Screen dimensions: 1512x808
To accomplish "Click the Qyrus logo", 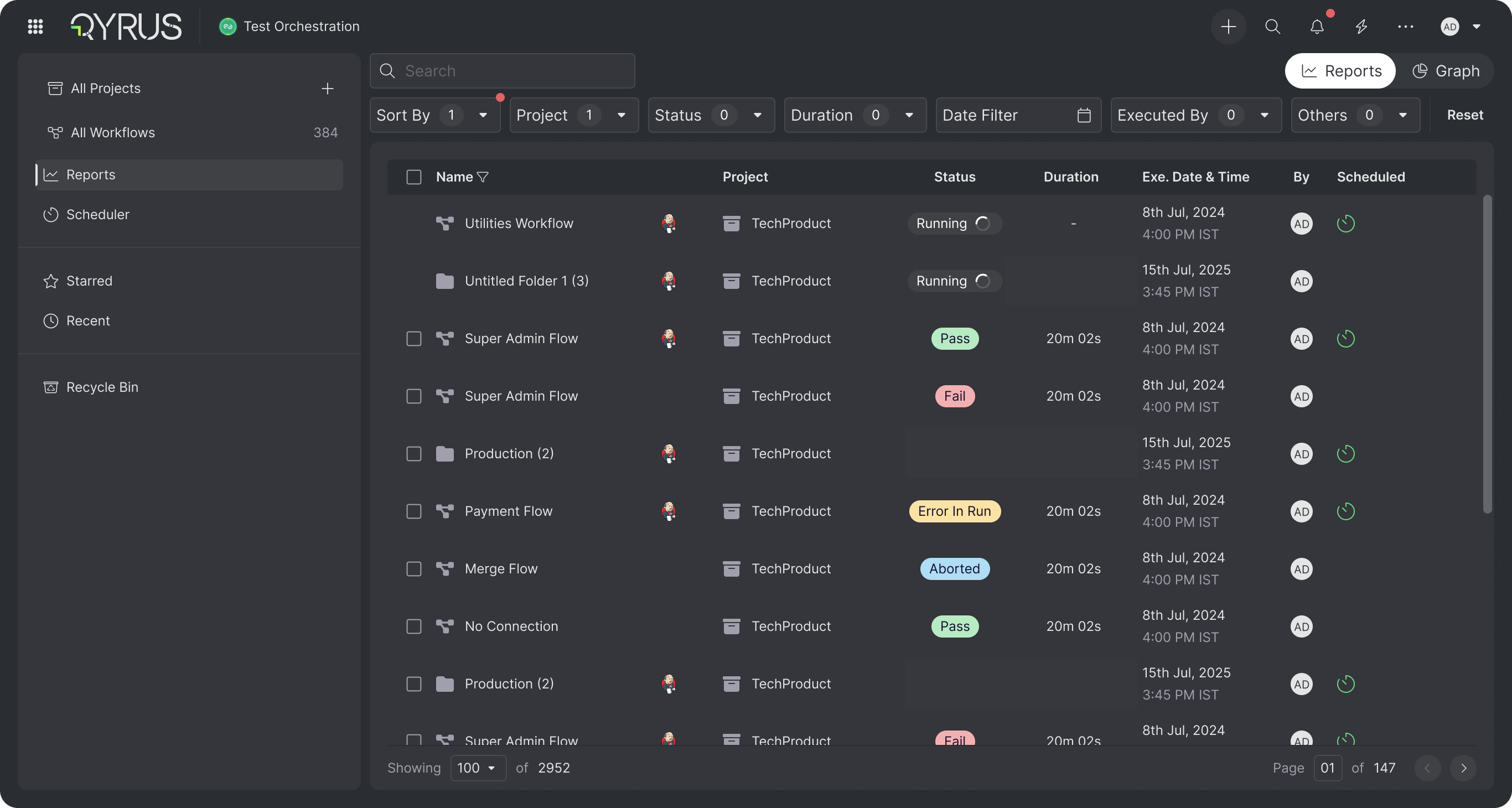I will (x=126, y=27).
